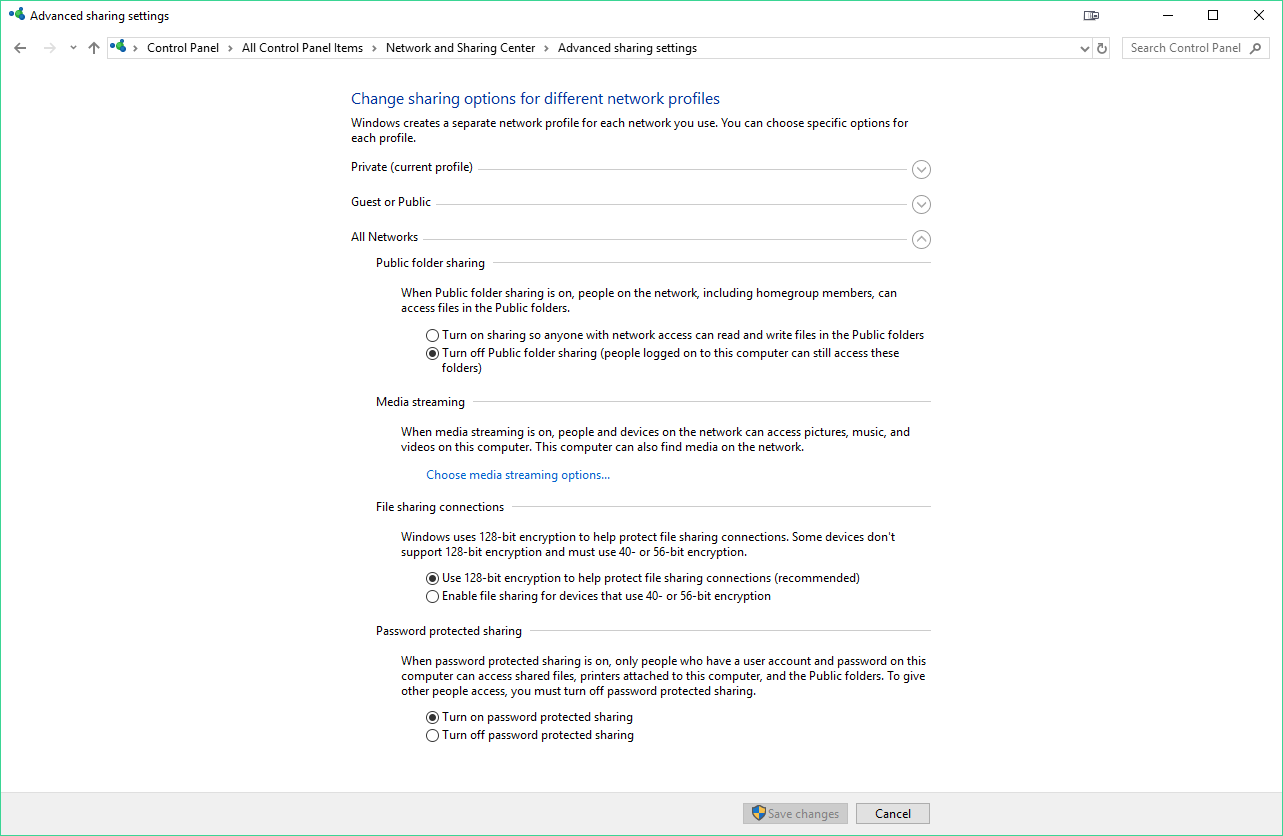Click the search magnifier icon
Screen dimensions: 1283x836
click(1257, 48)
